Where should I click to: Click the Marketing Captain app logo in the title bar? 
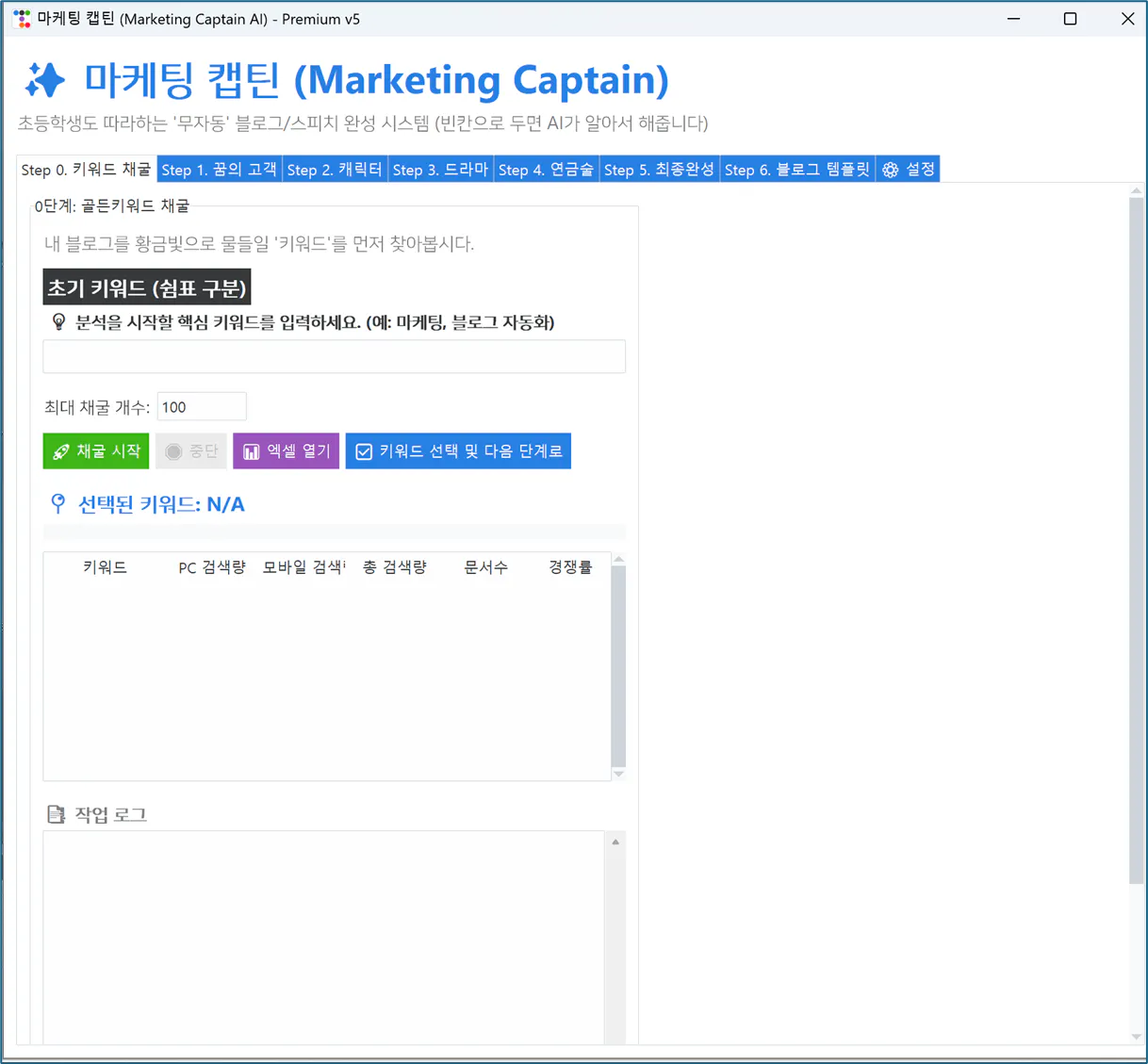pos(21,18)
